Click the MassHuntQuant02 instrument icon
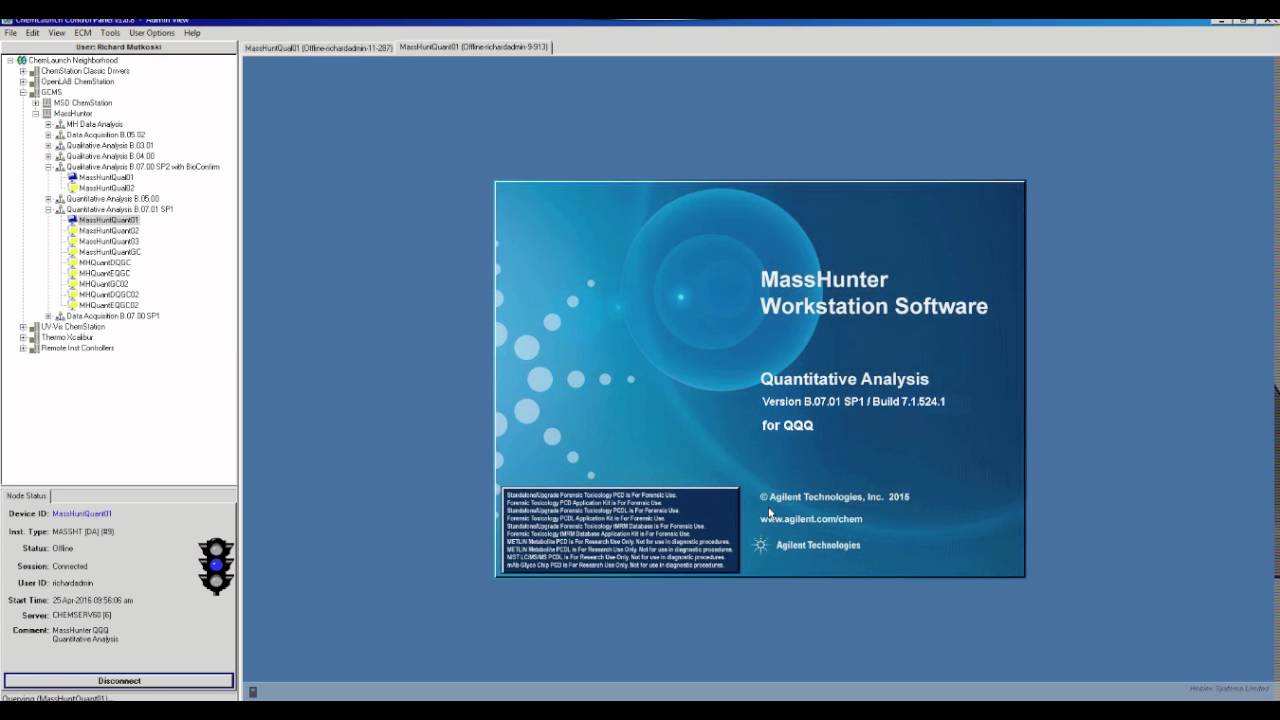Image resolution: width=1280 pixels, height=720 pixels. pyautogui.click(x=72, y=231)
